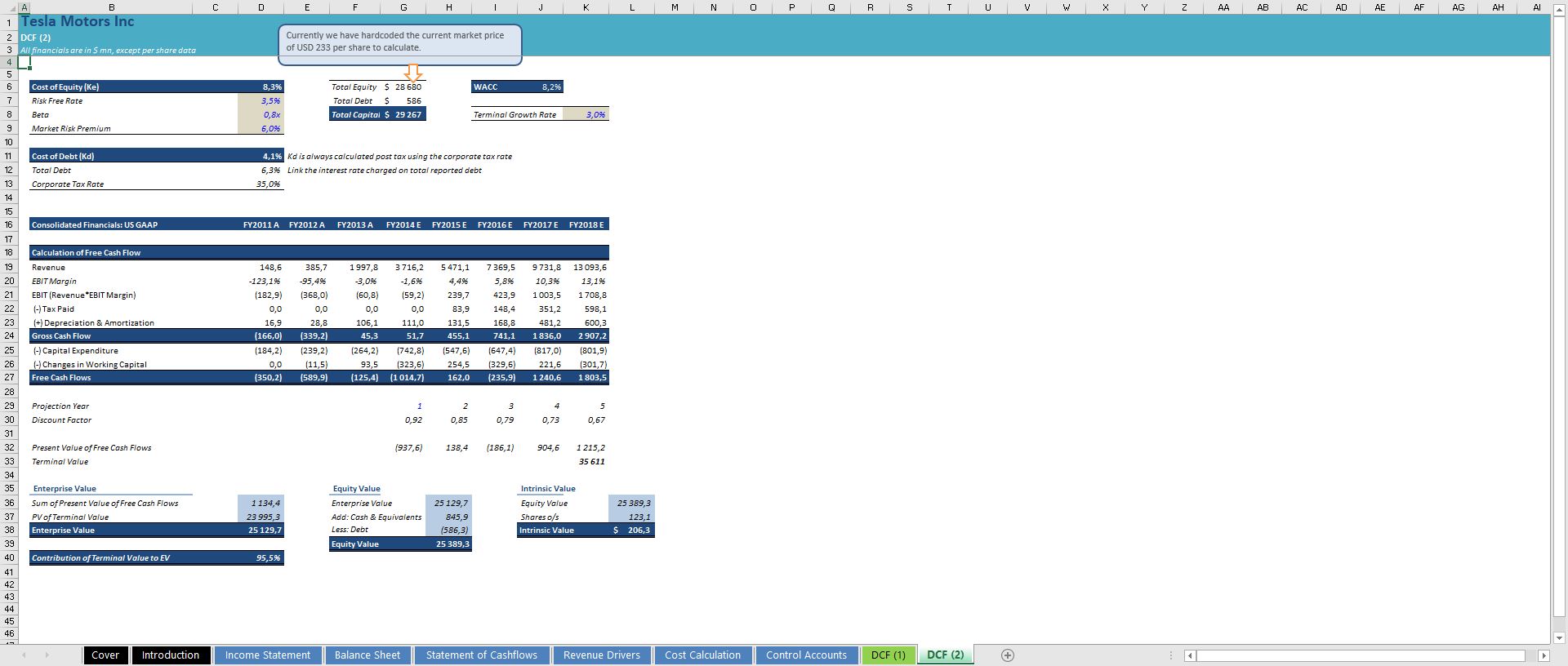Select Projection Year 1 cell
The height and width of the screenshot is (666, 1568).
tap(403, 406)
